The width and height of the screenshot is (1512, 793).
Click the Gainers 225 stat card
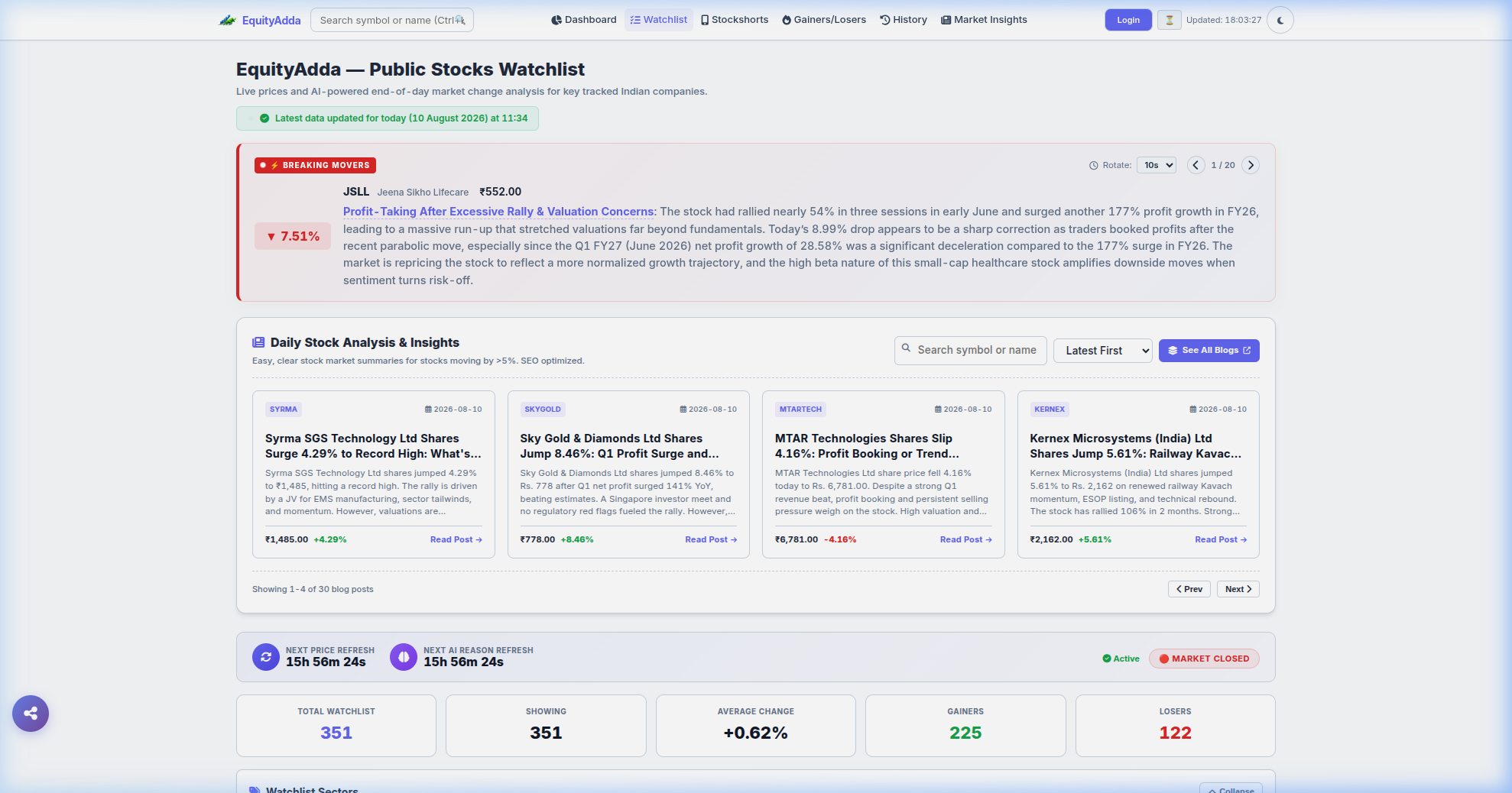965,726
